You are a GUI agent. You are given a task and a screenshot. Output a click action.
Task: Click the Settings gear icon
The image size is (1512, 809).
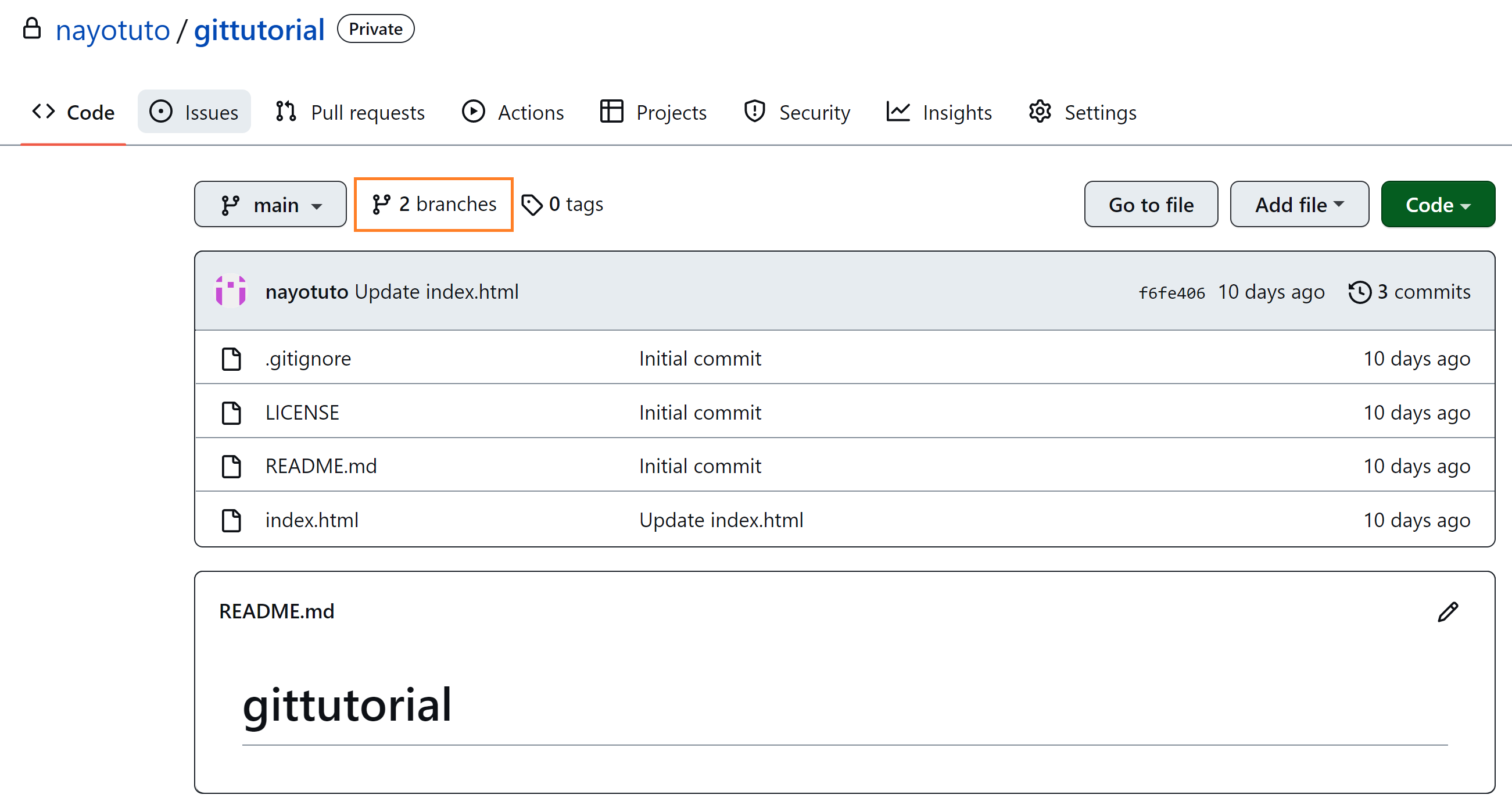pos(1040,112)
